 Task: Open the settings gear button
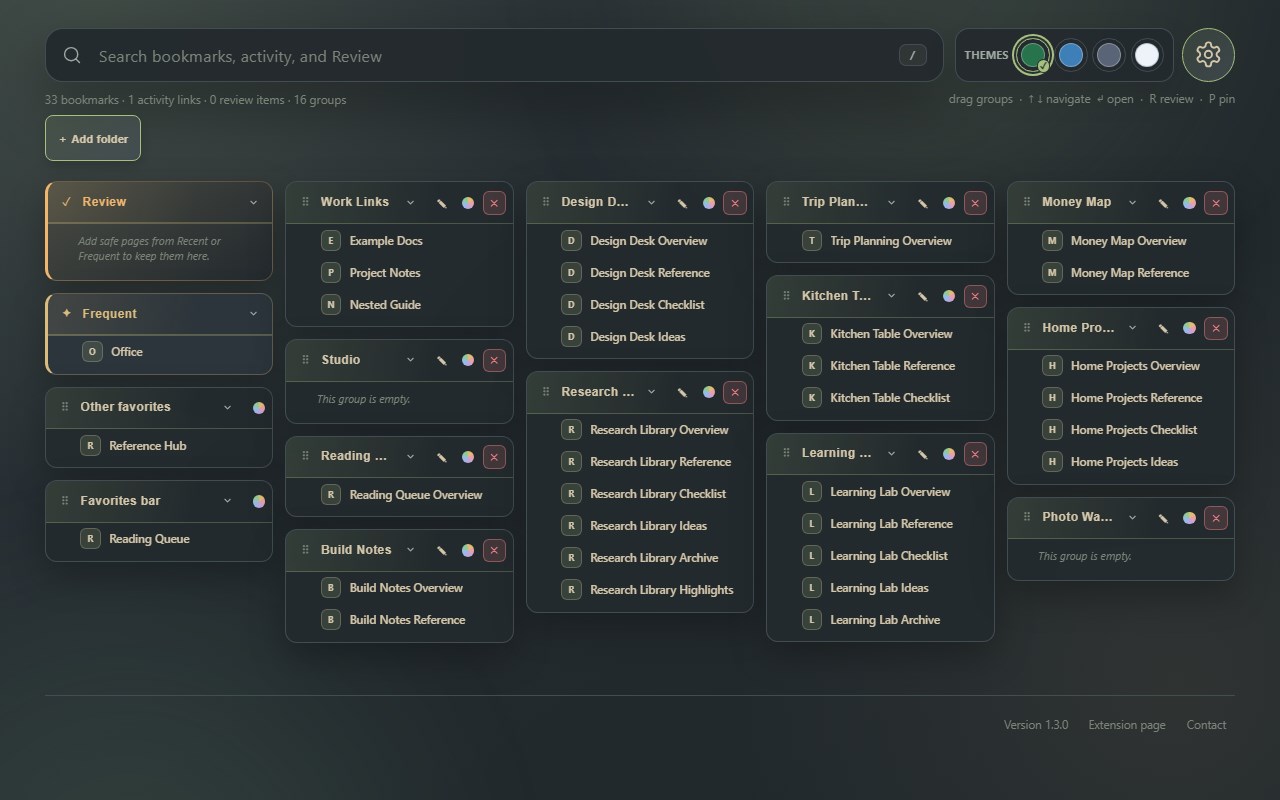point(1208,55)
